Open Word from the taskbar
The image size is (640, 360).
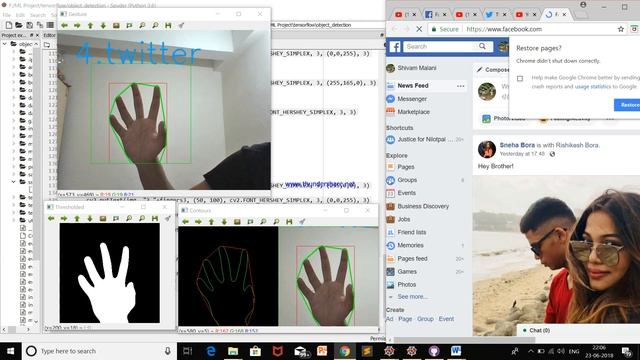tap(456, 351)
